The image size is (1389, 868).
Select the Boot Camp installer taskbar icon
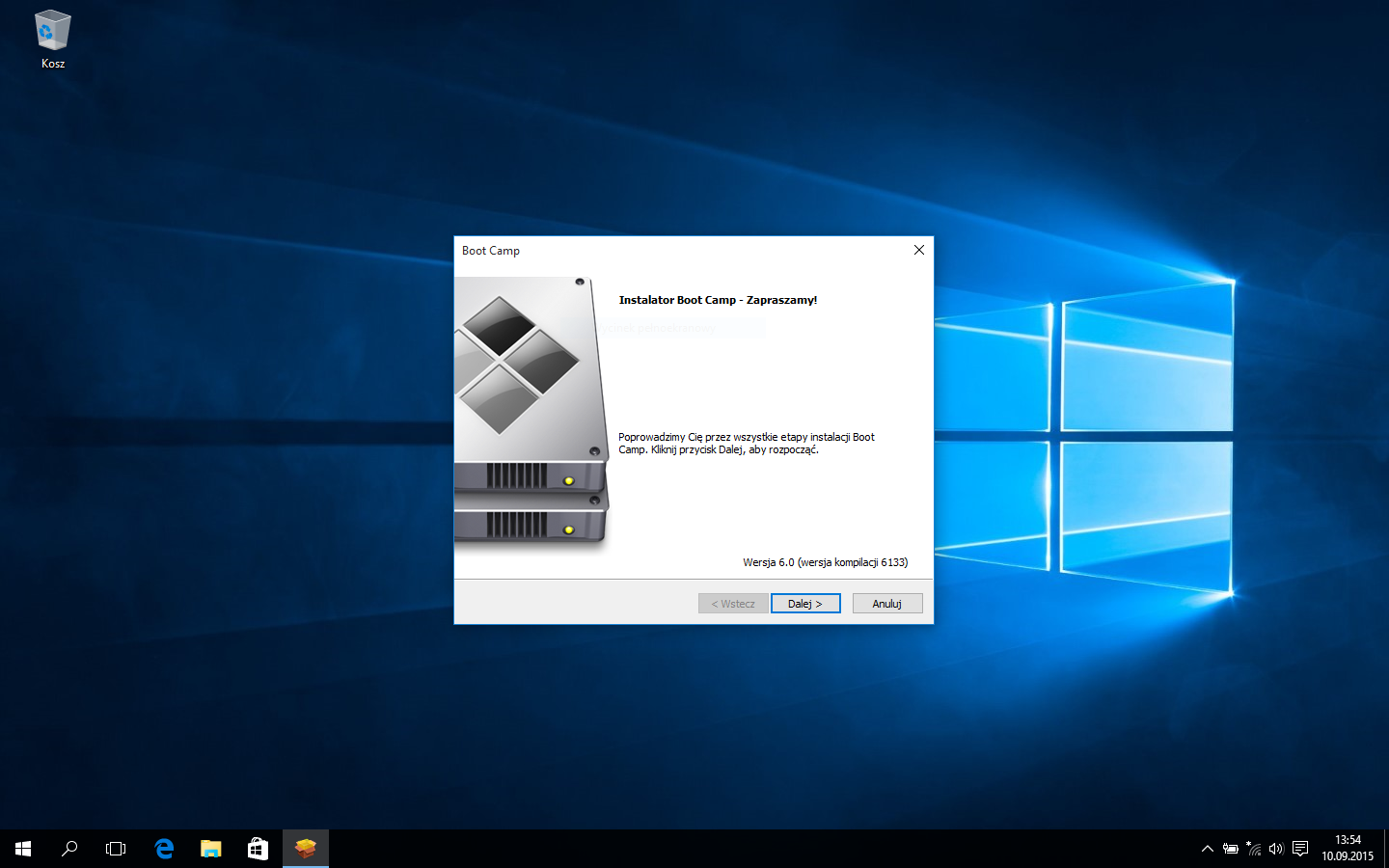pos(306,849)
